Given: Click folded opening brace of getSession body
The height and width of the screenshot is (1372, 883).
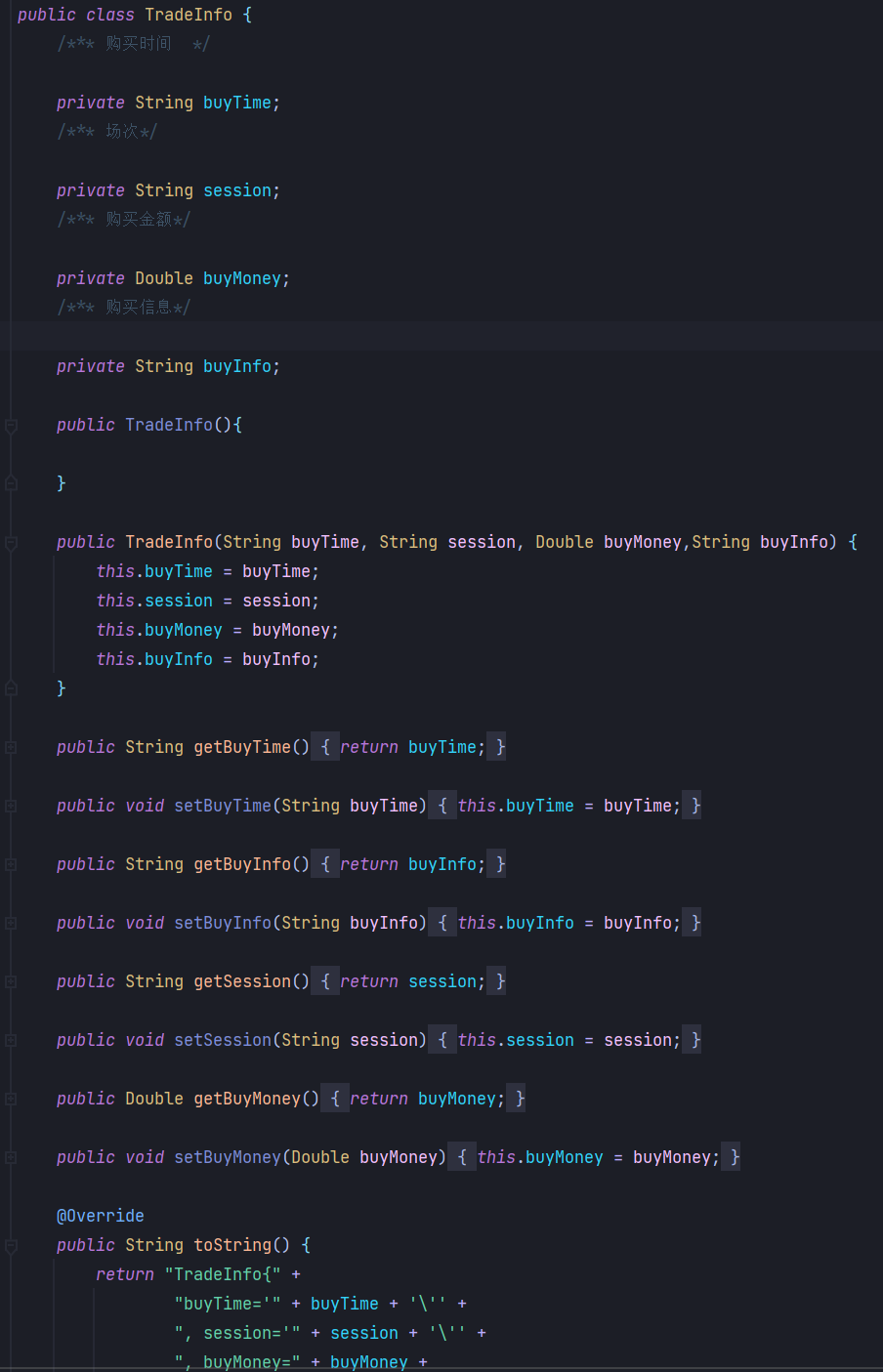Looking at the screenshot, I should tap(325, 981).
